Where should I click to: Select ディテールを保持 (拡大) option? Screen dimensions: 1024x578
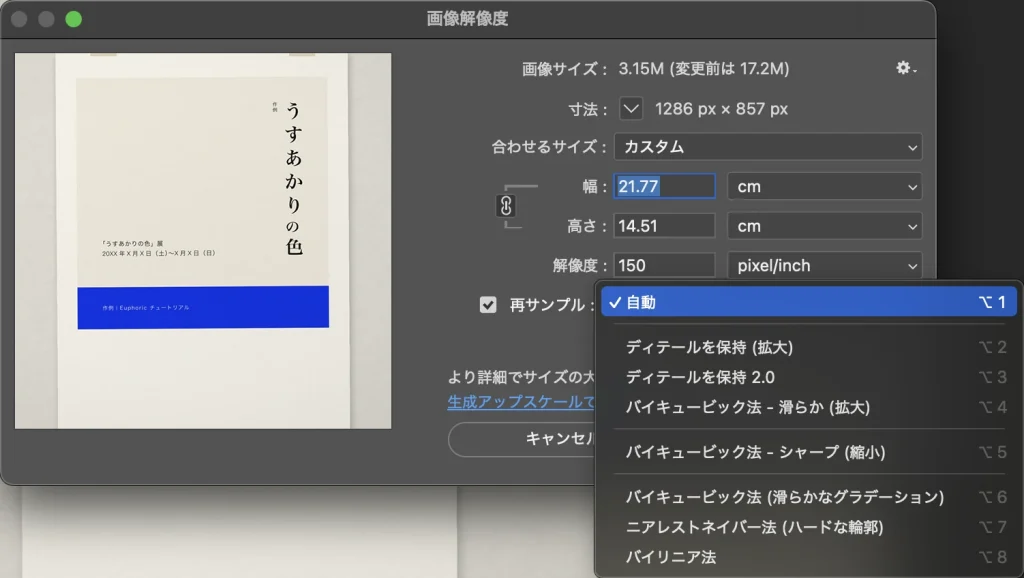808,347
